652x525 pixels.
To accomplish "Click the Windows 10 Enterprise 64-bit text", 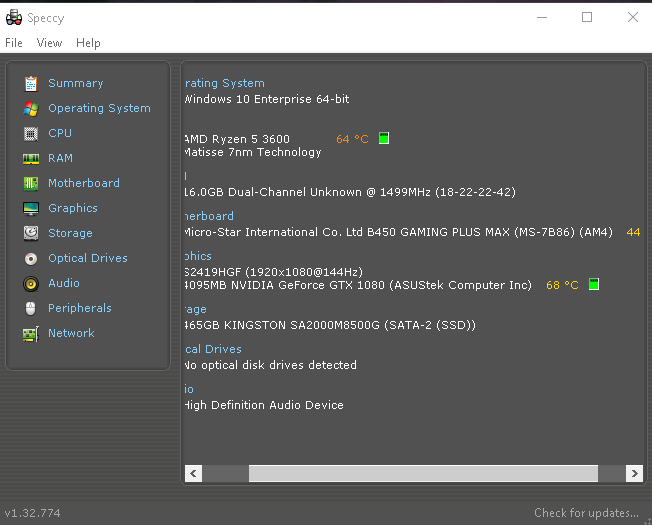I will 267,99.
